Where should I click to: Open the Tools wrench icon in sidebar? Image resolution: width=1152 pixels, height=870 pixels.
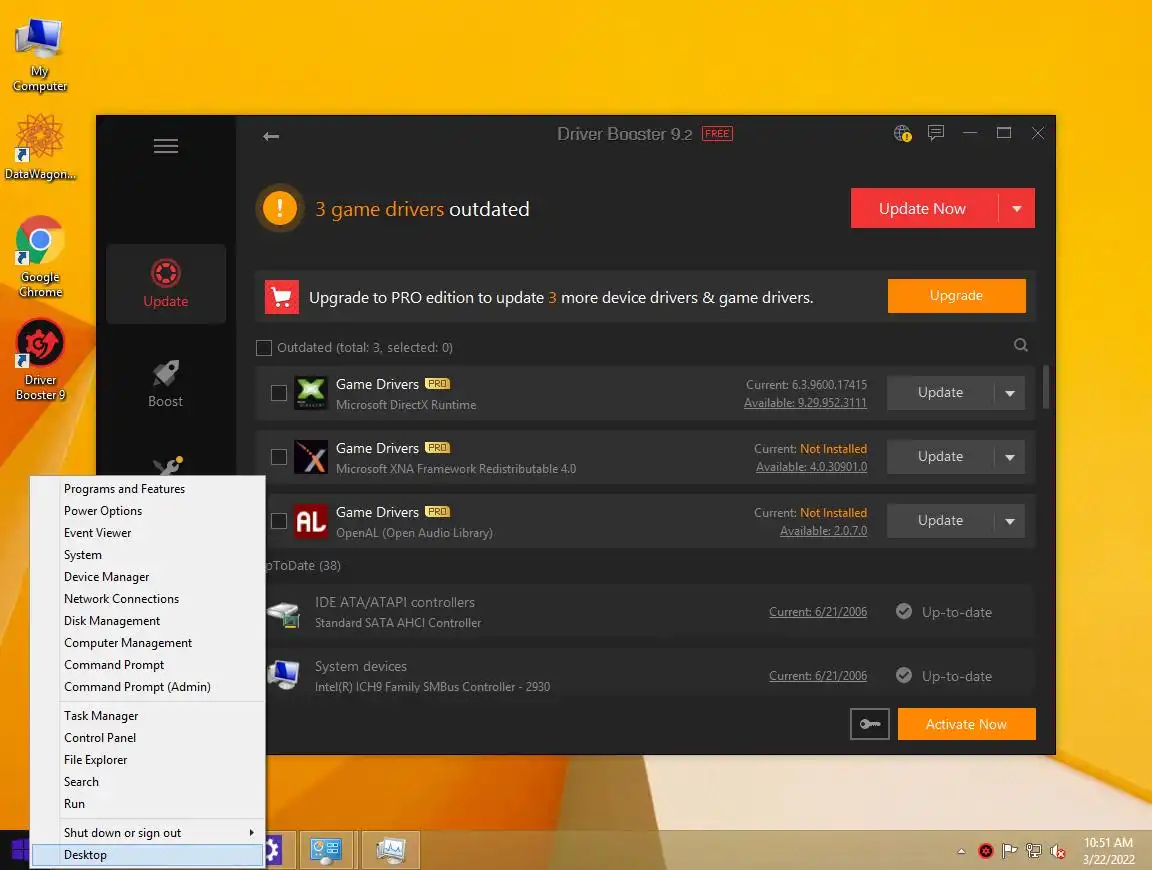click(168, 465)
